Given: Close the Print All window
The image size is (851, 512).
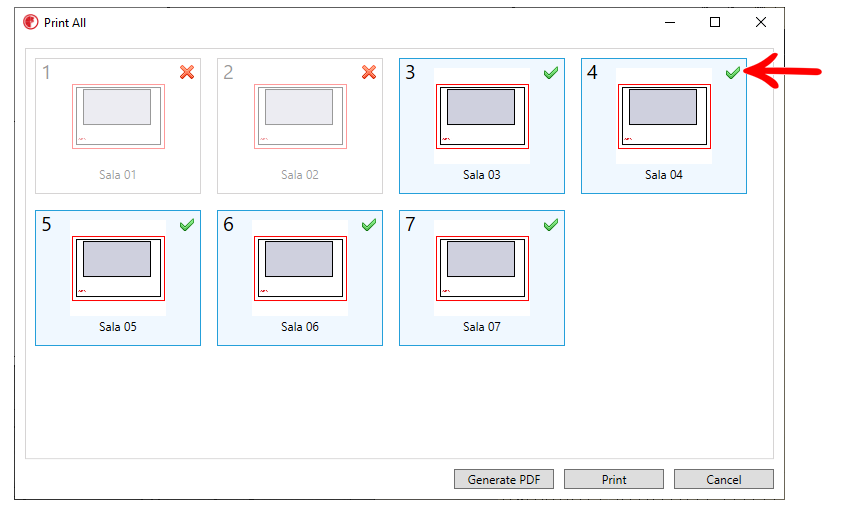Looking at the screenshot, I should pos(761,22).
